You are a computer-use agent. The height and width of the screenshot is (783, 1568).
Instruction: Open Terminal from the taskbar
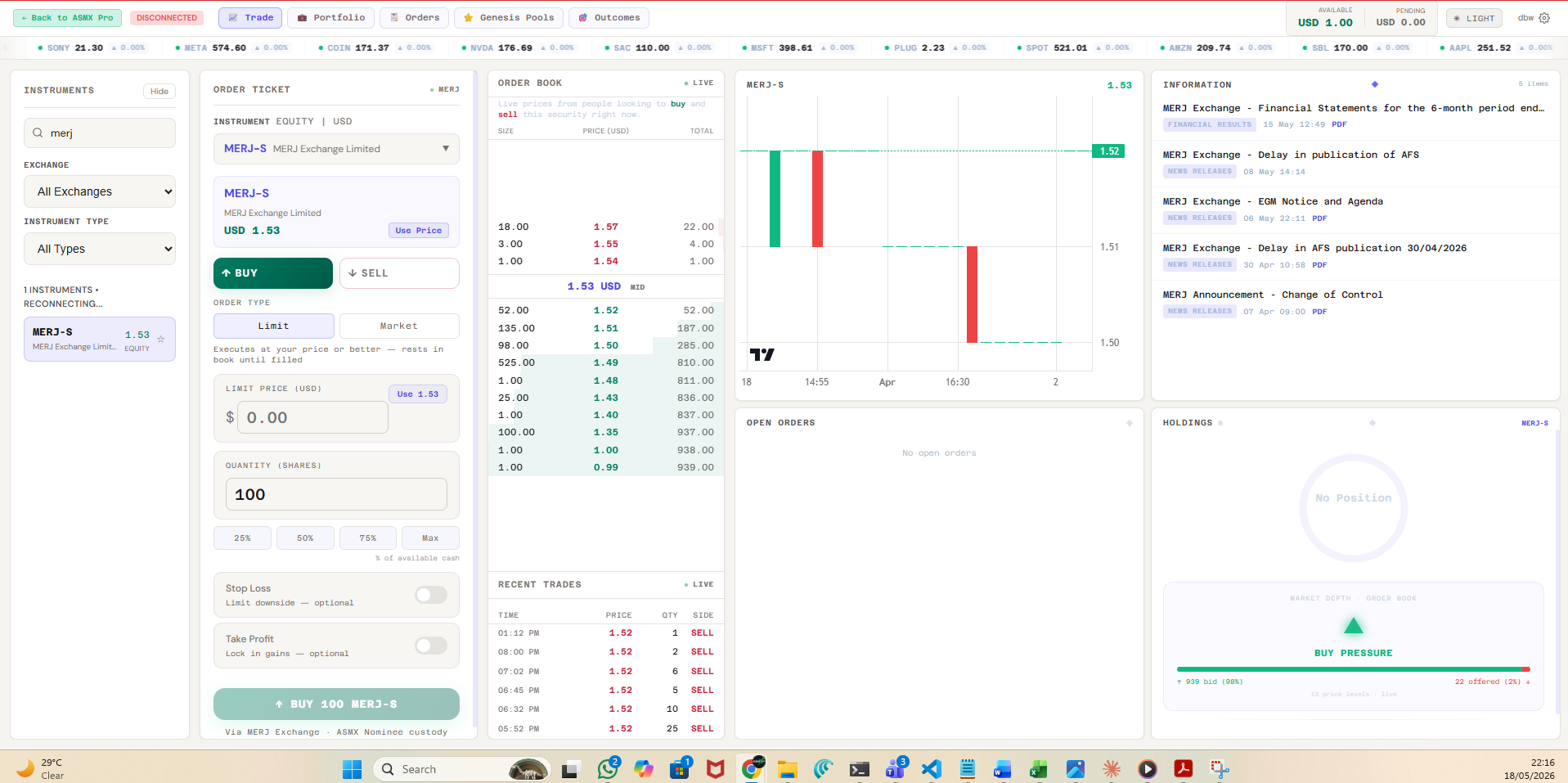[860, 768]
